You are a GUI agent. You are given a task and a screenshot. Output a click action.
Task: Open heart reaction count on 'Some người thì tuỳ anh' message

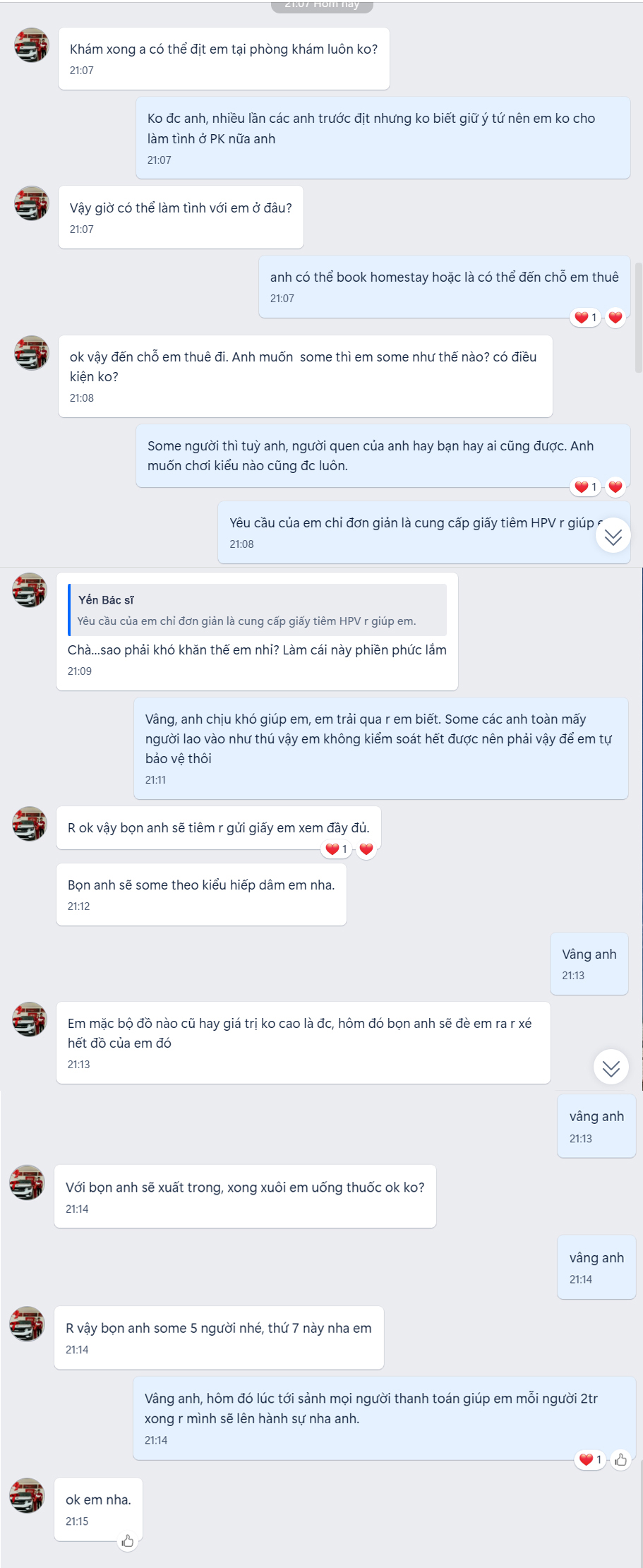tap(586, 486)
